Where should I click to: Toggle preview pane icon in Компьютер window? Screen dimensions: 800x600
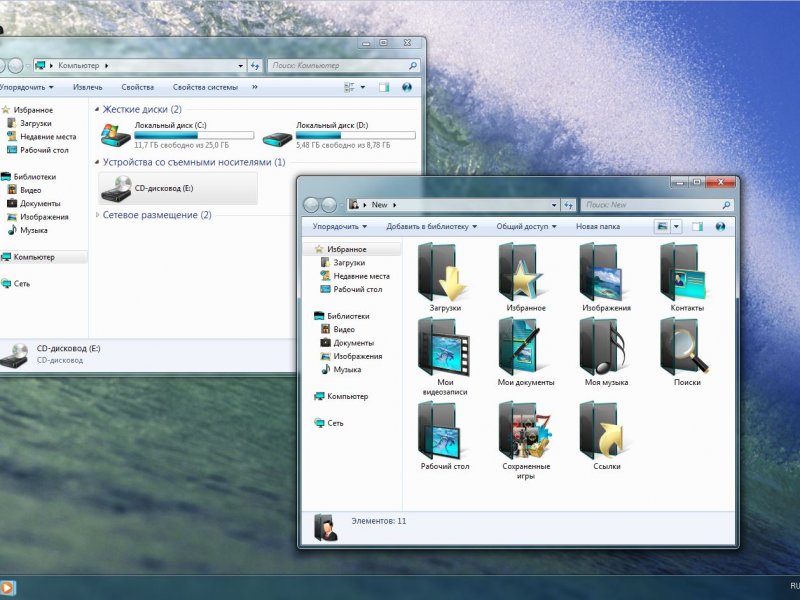coord(384,87)
